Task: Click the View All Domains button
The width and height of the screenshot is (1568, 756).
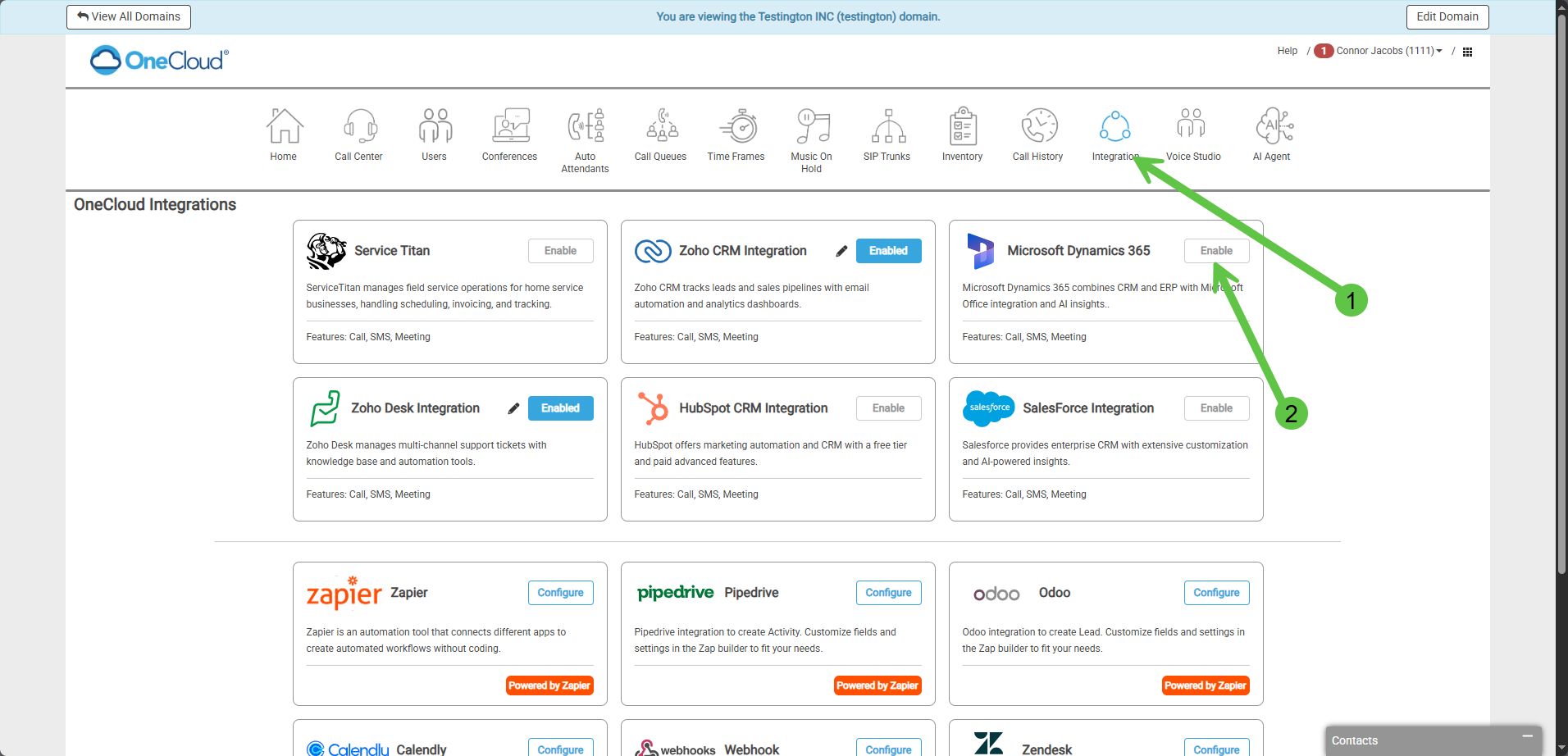Action: [x=129, y=16]
